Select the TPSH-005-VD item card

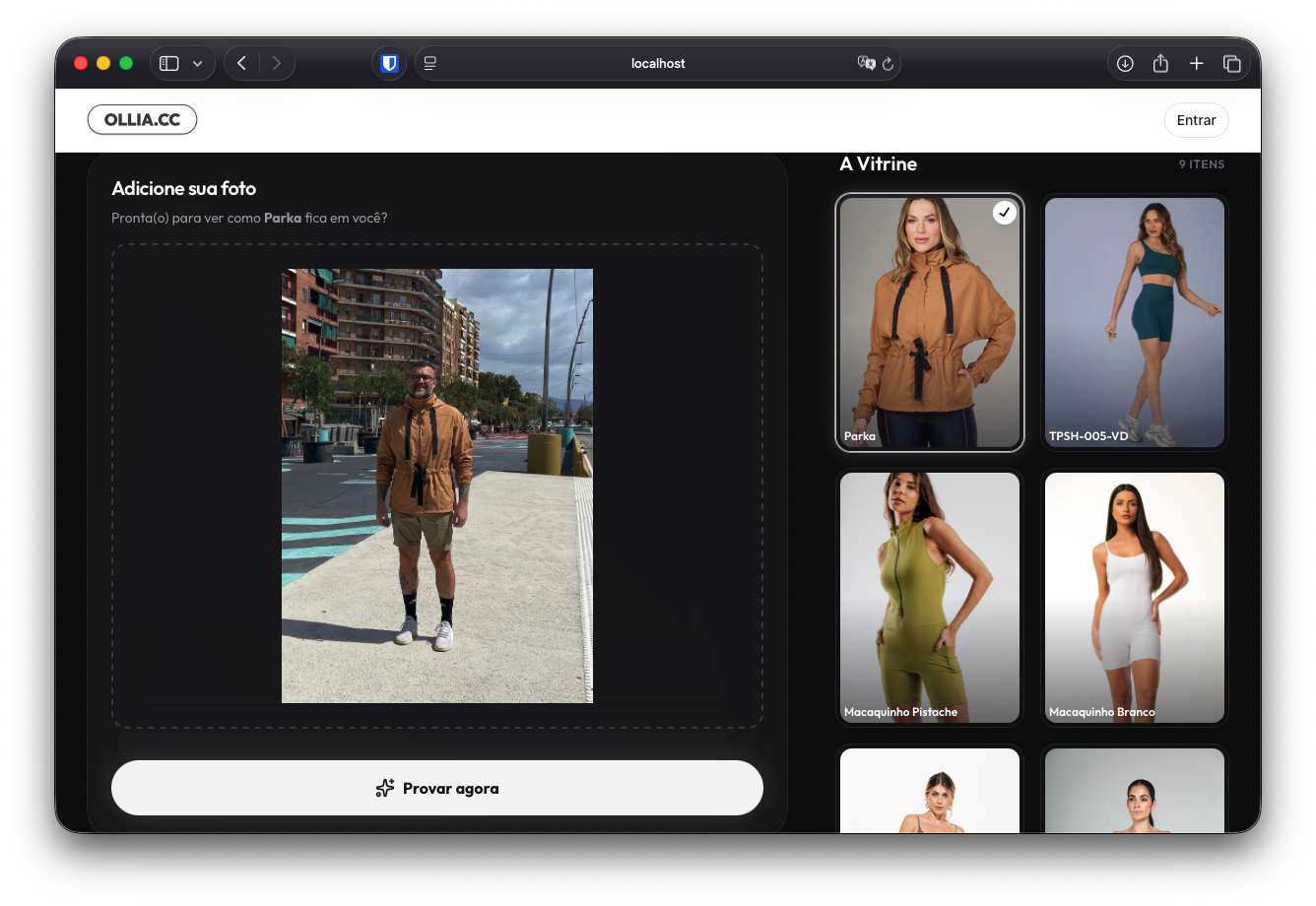(x=1134, y=323)
